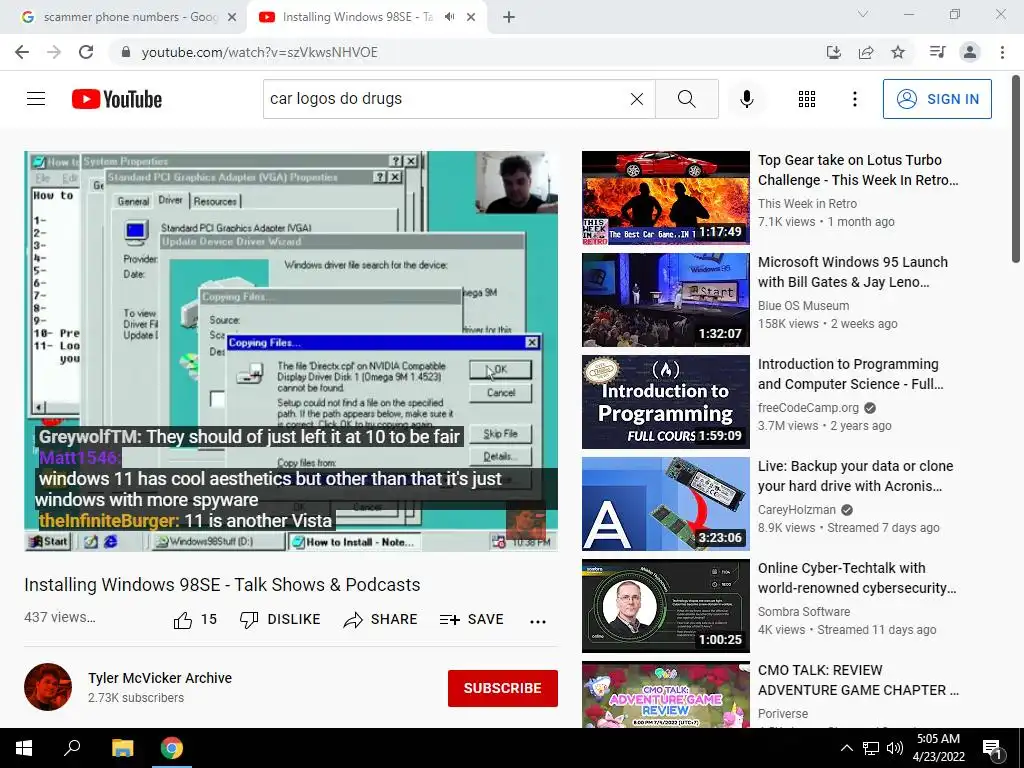Start voice search with the microphone
The image size is (1024, 768).
click(746, 99)
